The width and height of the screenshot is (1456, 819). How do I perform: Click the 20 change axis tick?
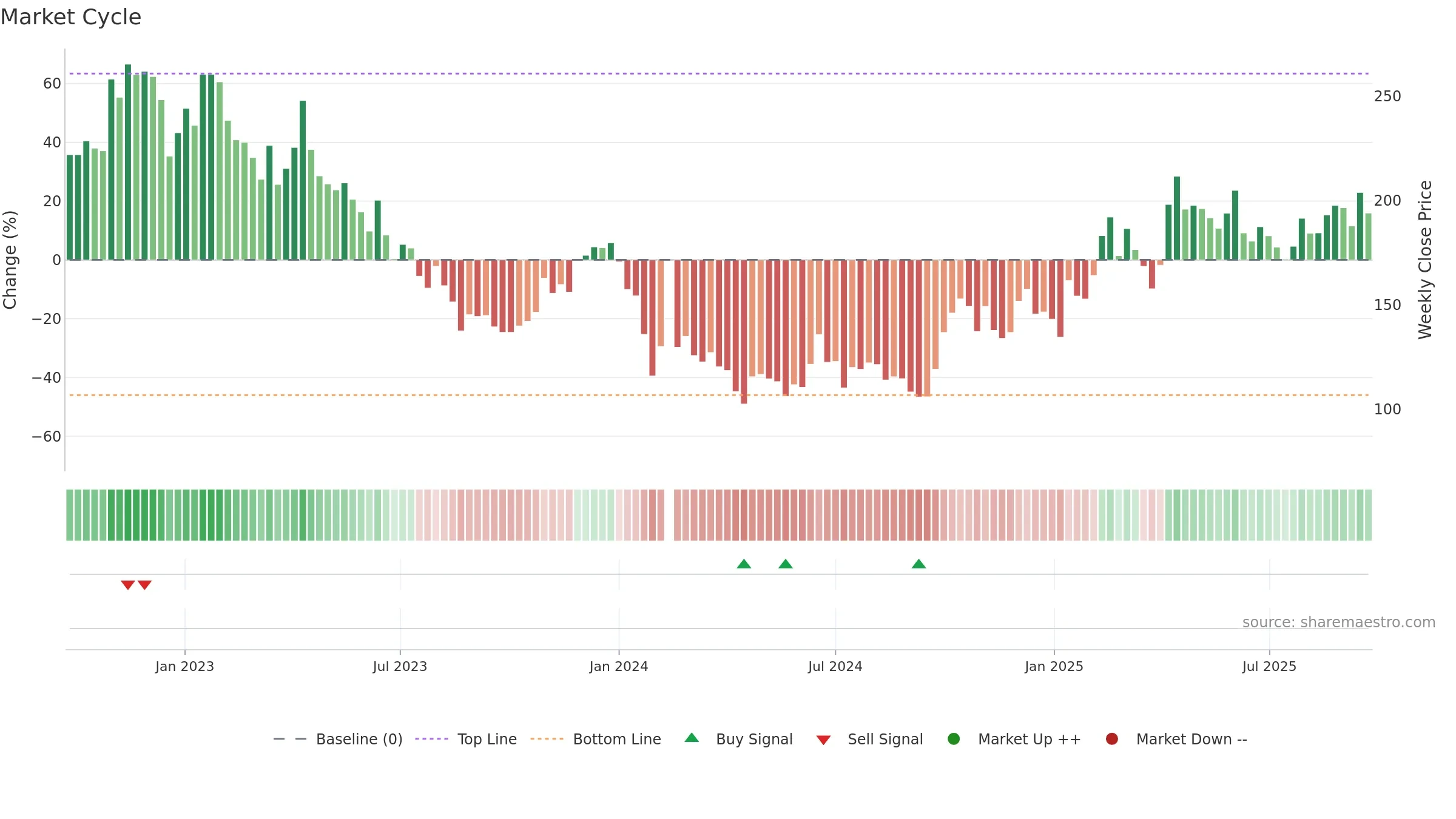point(52,201)
